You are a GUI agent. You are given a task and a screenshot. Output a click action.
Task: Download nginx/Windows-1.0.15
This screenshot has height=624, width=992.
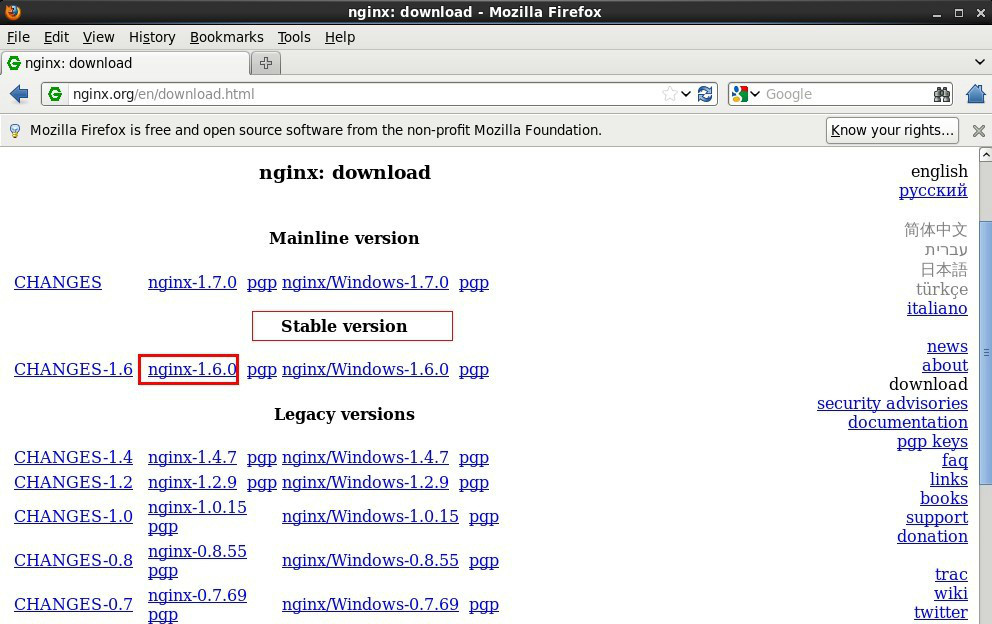(x=371, y=516)
